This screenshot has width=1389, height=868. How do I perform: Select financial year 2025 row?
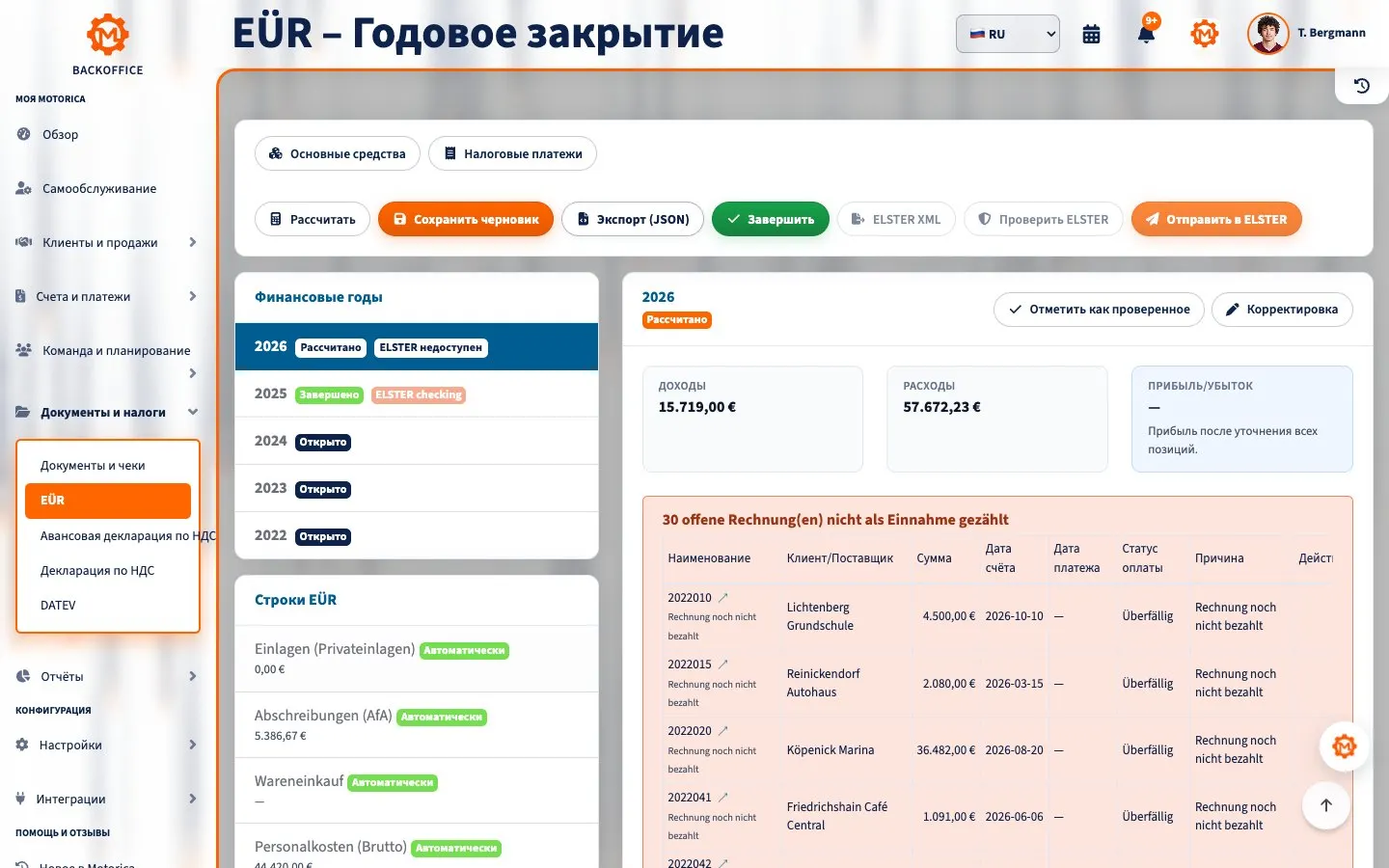click(x=417, y=393)
